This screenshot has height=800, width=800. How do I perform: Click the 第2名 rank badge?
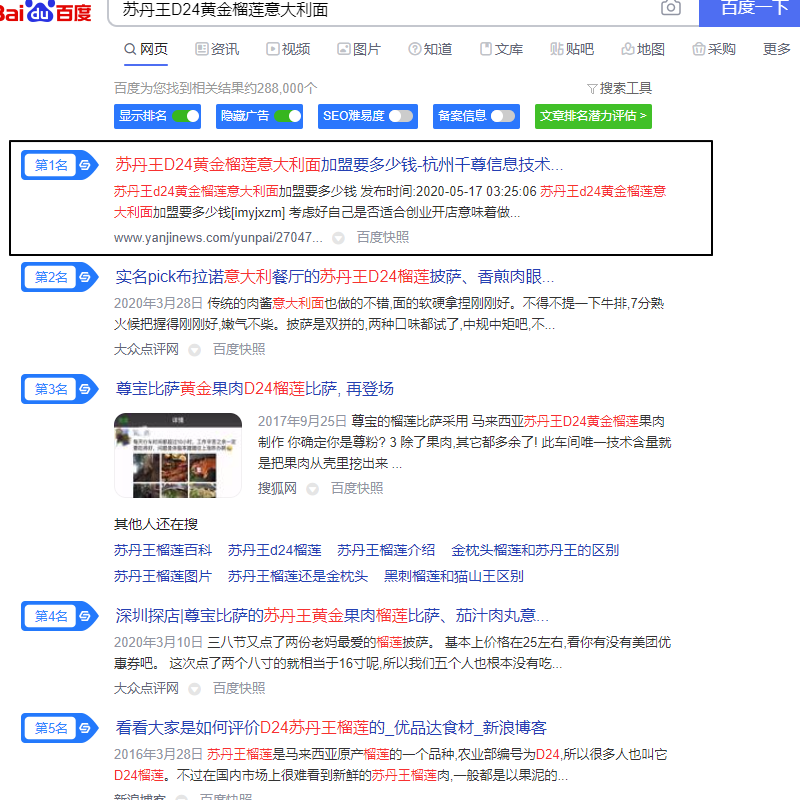point(51,277)
